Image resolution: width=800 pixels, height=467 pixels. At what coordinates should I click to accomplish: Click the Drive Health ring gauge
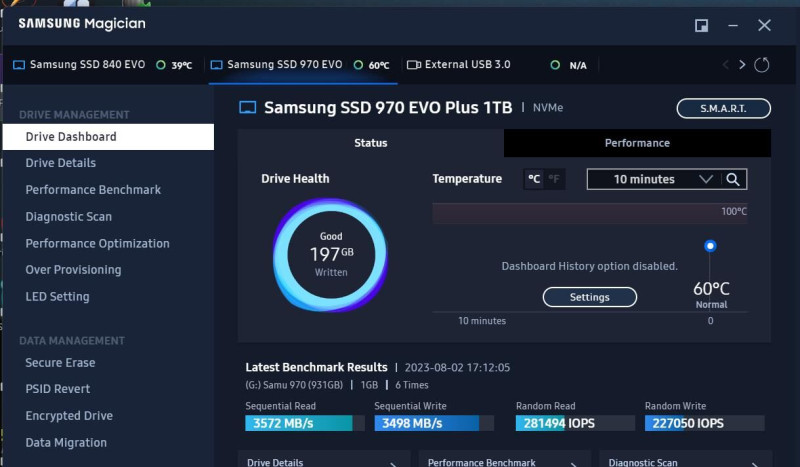[x=331, y=255]
